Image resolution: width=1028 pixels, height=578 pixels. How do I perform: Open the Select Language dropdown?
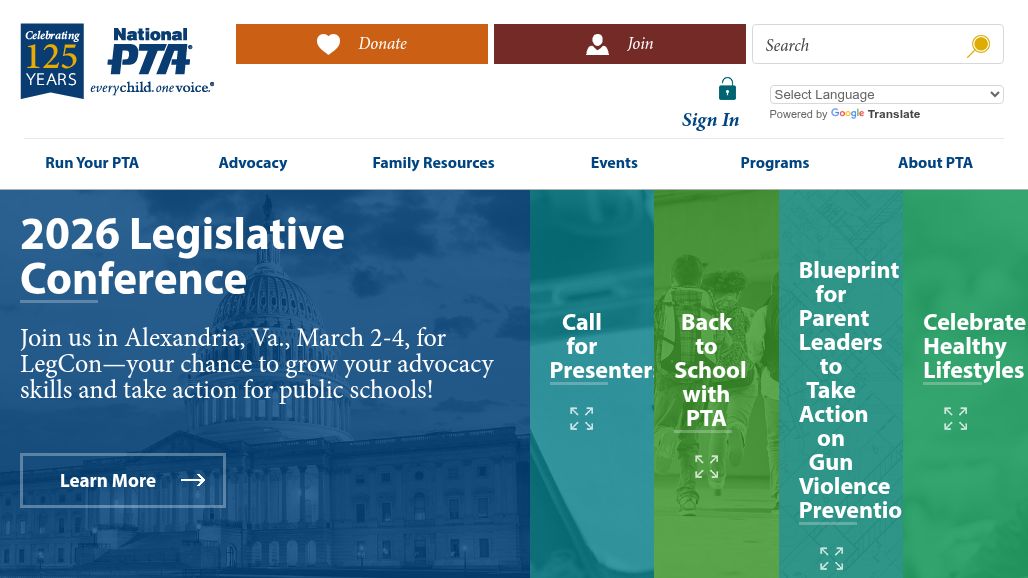(886, 94)
